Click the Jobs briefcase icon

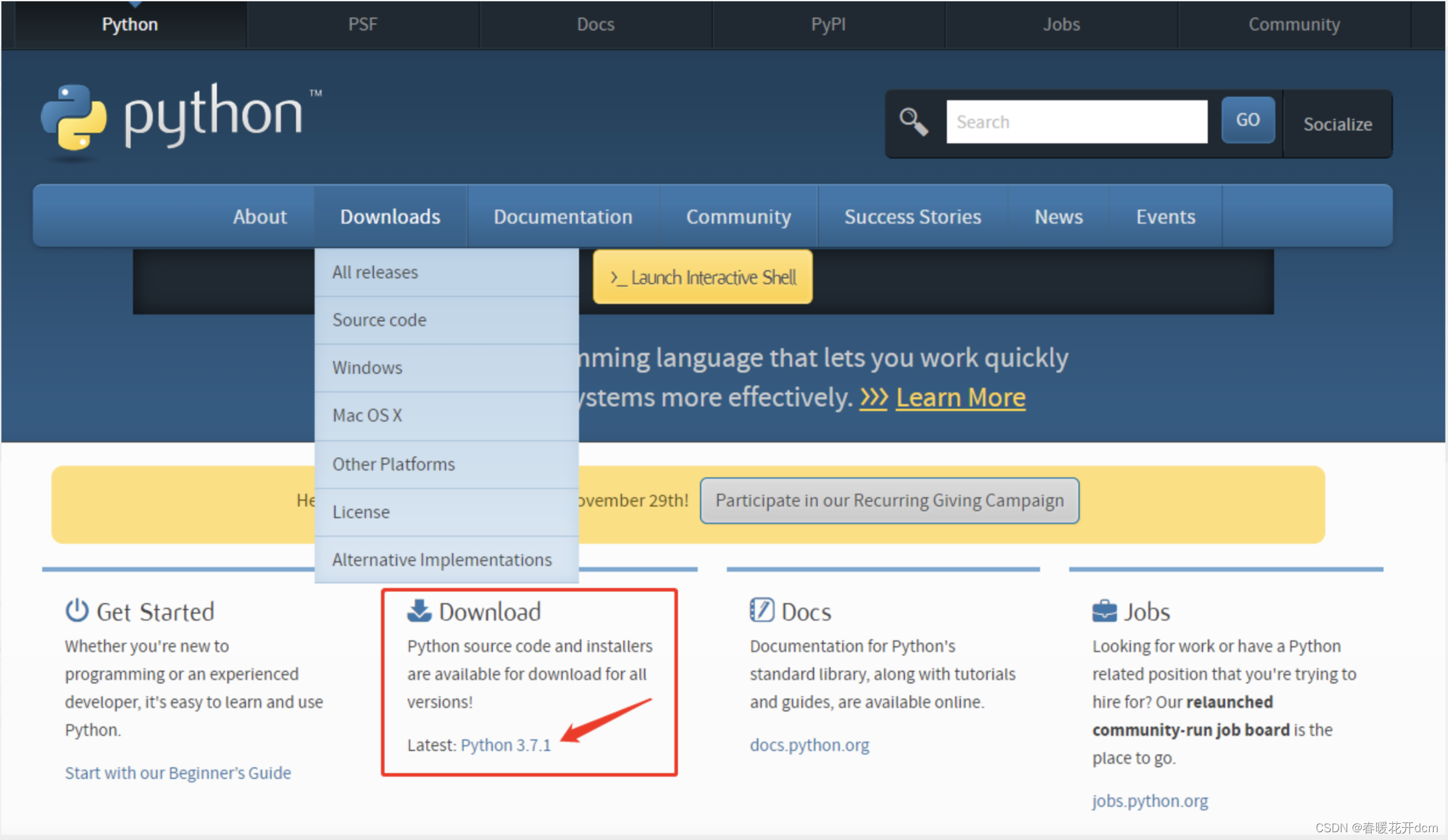1104,611
